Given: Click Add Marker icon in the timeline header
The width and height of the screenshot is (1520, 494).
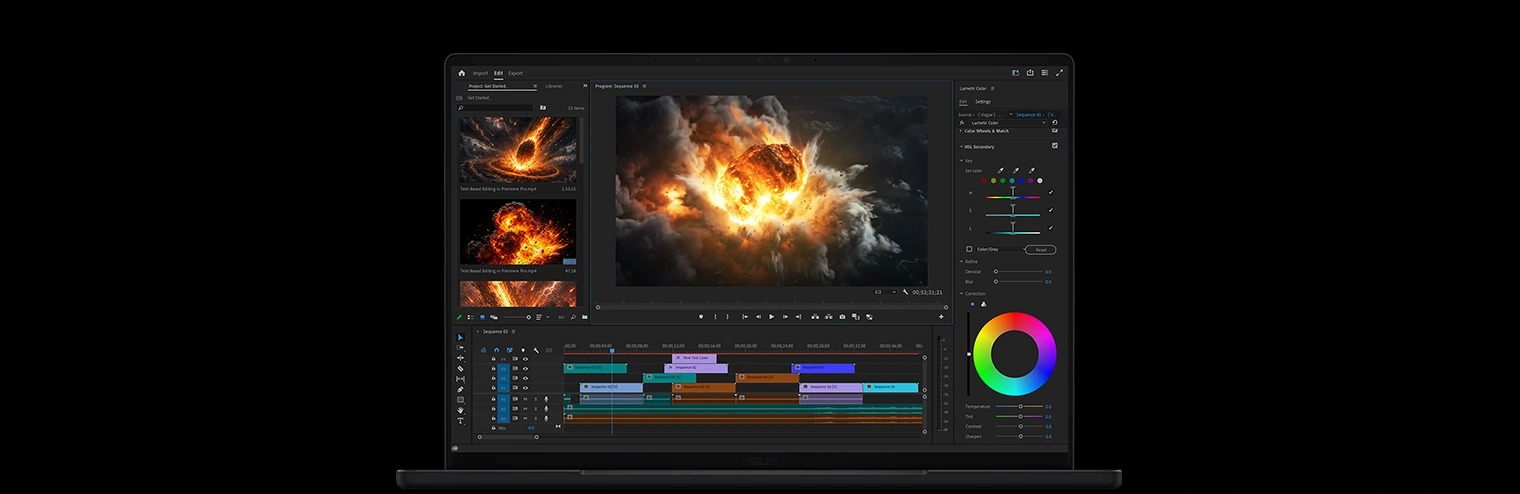Looking at the screenshot, I should pyautogui.click(x=523, y=350).
